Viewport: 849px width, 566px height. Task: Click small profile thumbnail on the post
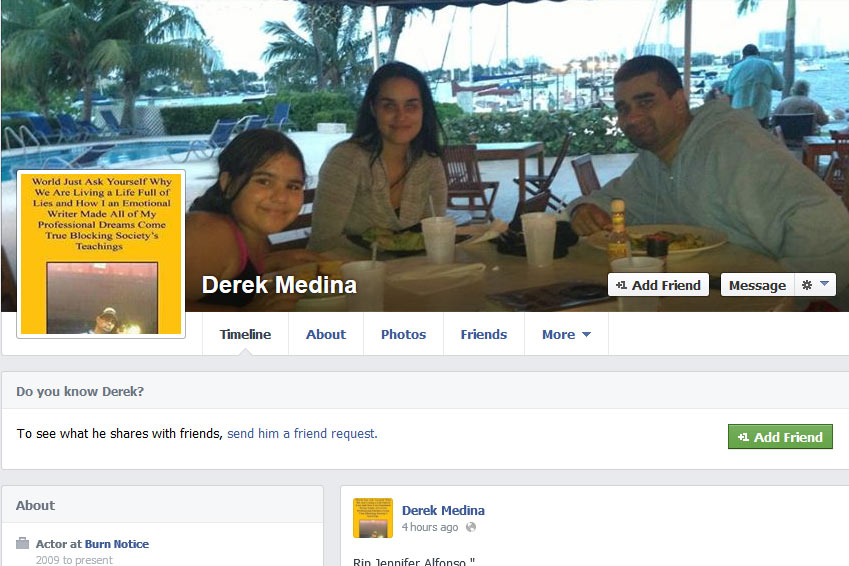click(x=373, y=518)
